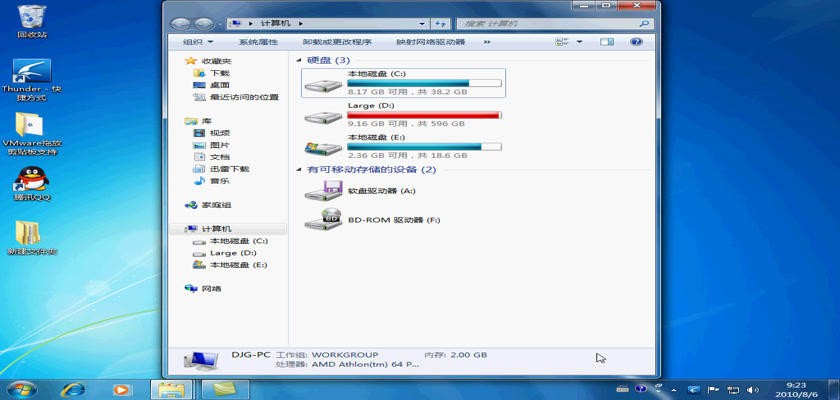Click 映射网络驱动器 button
The width and height of the screenshot is (840, 400).
pyautogui.click(x=430, y=42)
